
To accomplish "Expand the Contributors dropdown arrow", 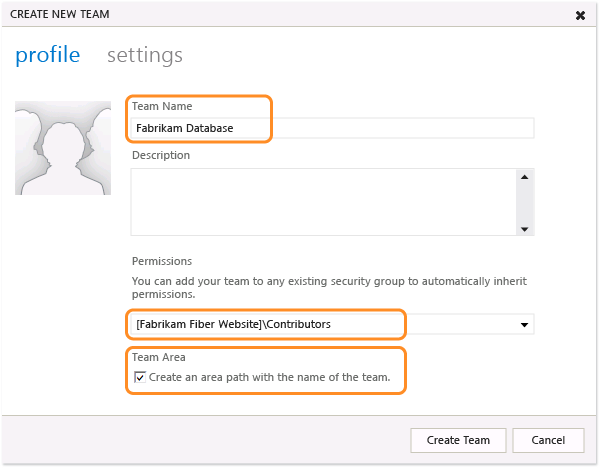I will [524, 325].
